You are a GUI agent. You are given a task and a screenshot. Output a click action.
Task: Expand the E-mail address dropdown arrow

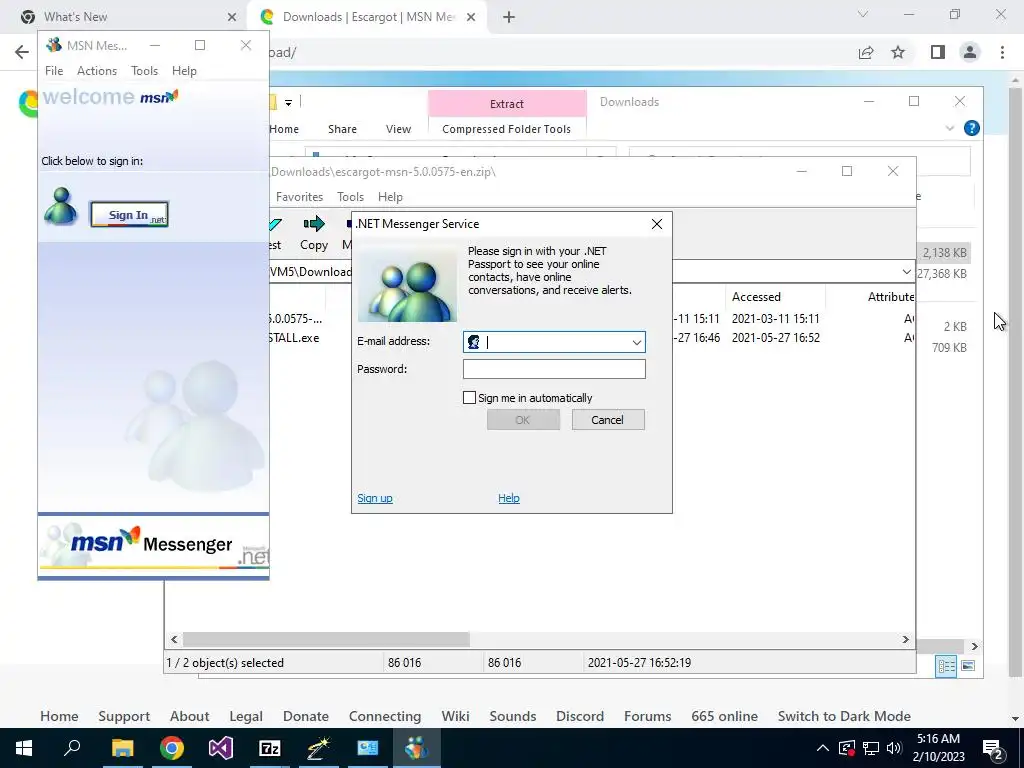pos(637,342)
